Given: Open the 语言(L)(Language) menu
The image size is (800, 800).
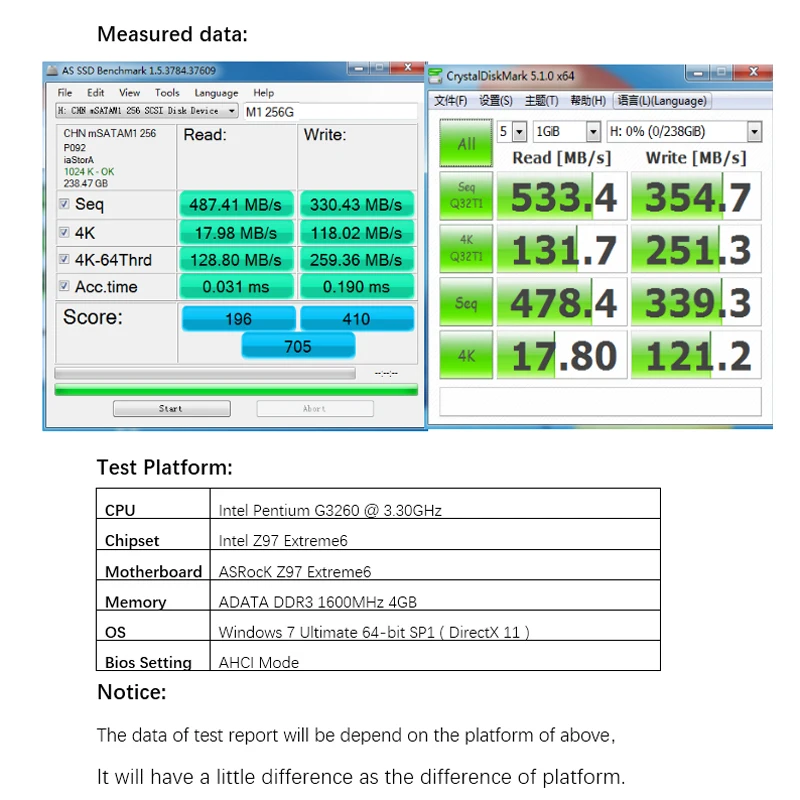Looking at the screenshot, I should click(662, 101).
